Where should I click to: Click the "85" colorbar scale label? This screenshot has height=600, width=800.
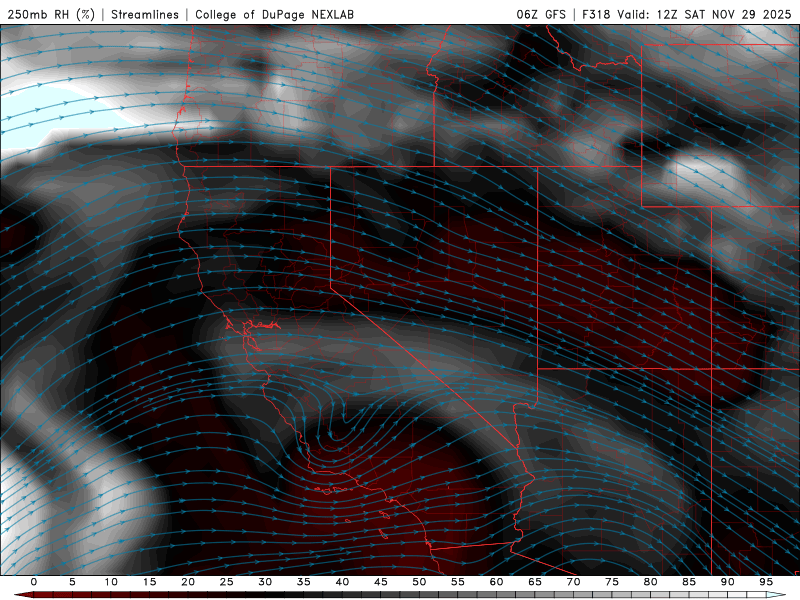tap(689, 582)
